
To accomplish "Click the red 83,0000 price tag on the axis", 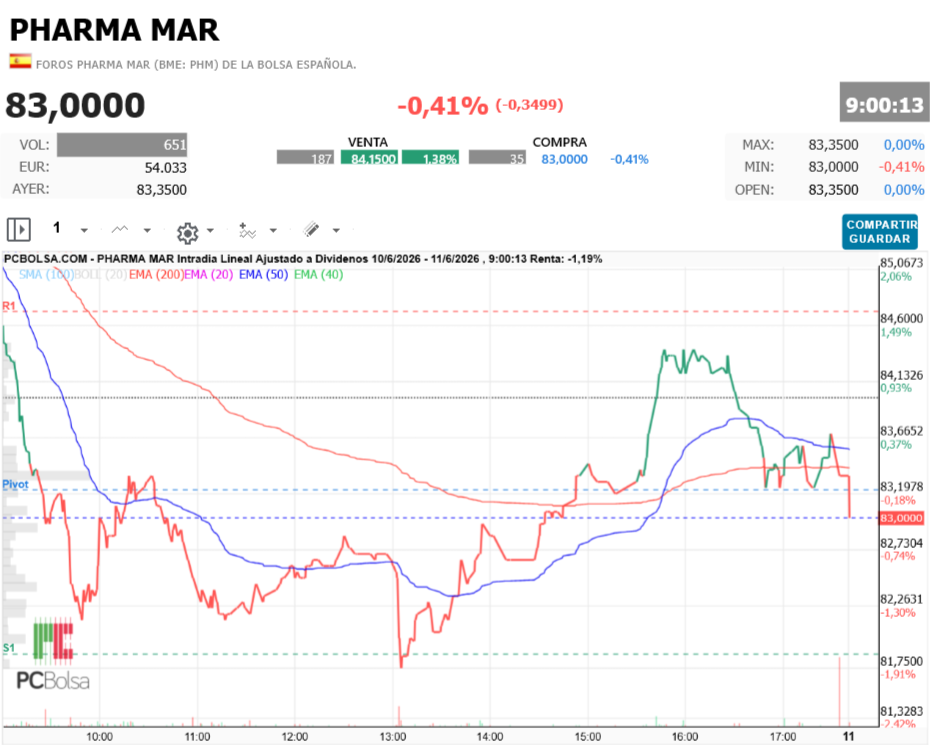I will point(901,518).
